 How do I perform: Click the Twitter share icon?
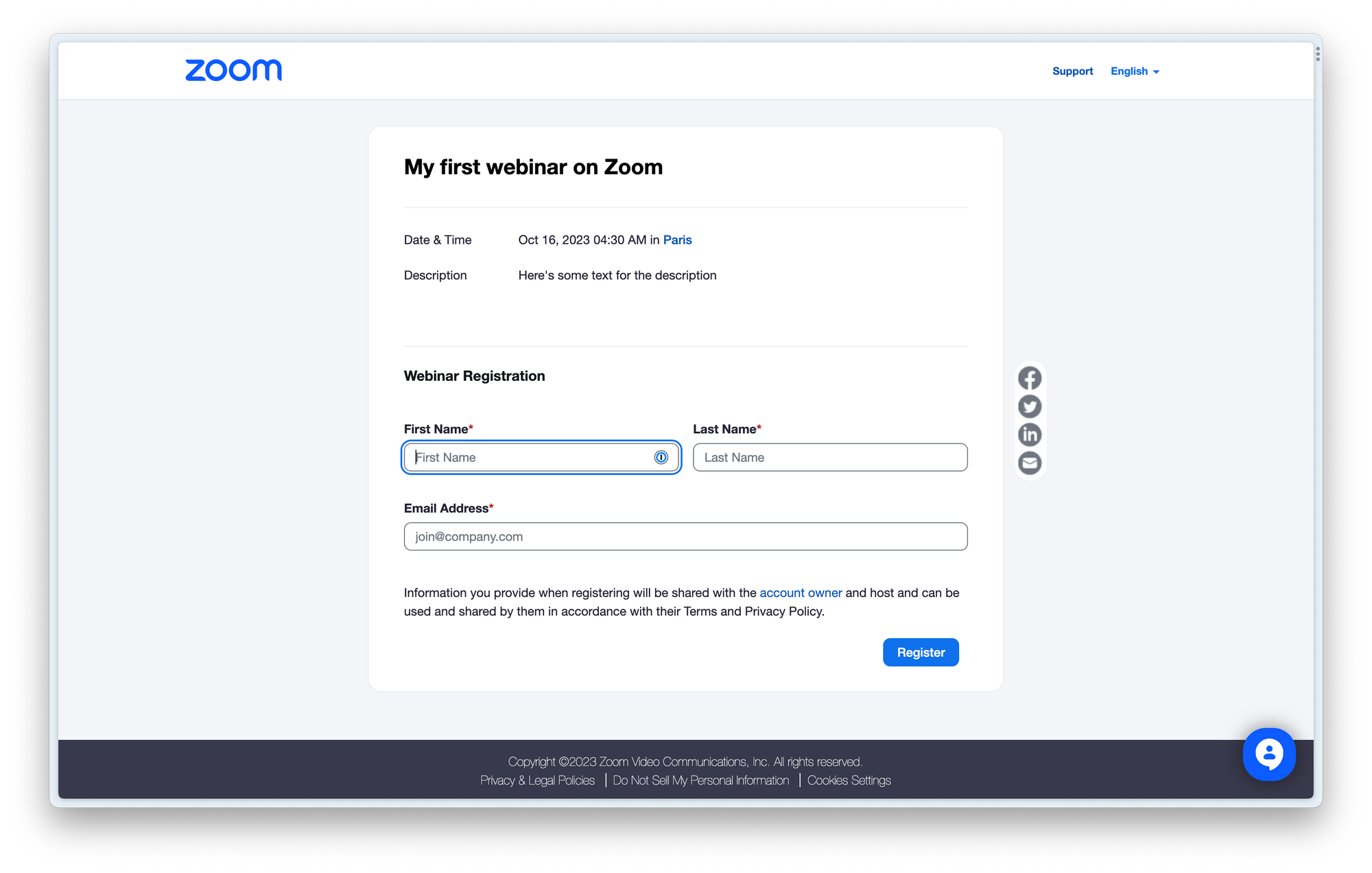1030,406
